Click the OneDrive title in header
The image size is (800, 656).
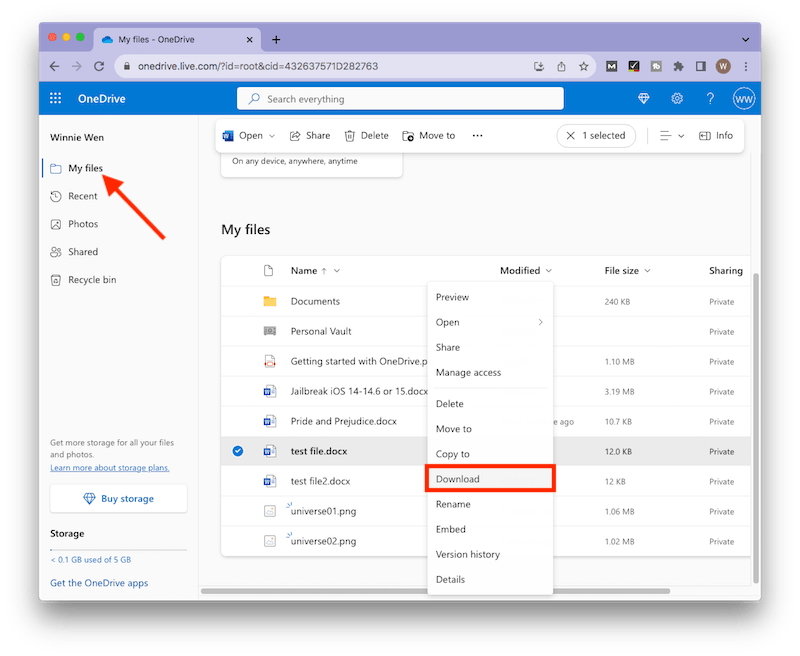(x=102, y=99)
